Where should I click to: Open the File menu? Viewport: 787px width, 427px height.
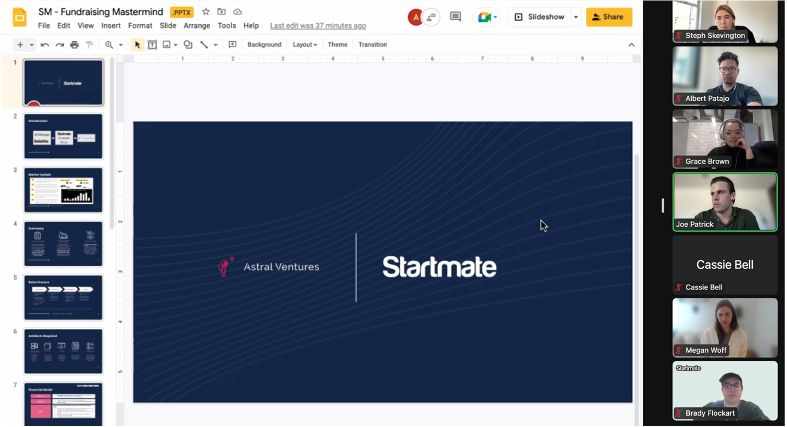pos(44,26)
